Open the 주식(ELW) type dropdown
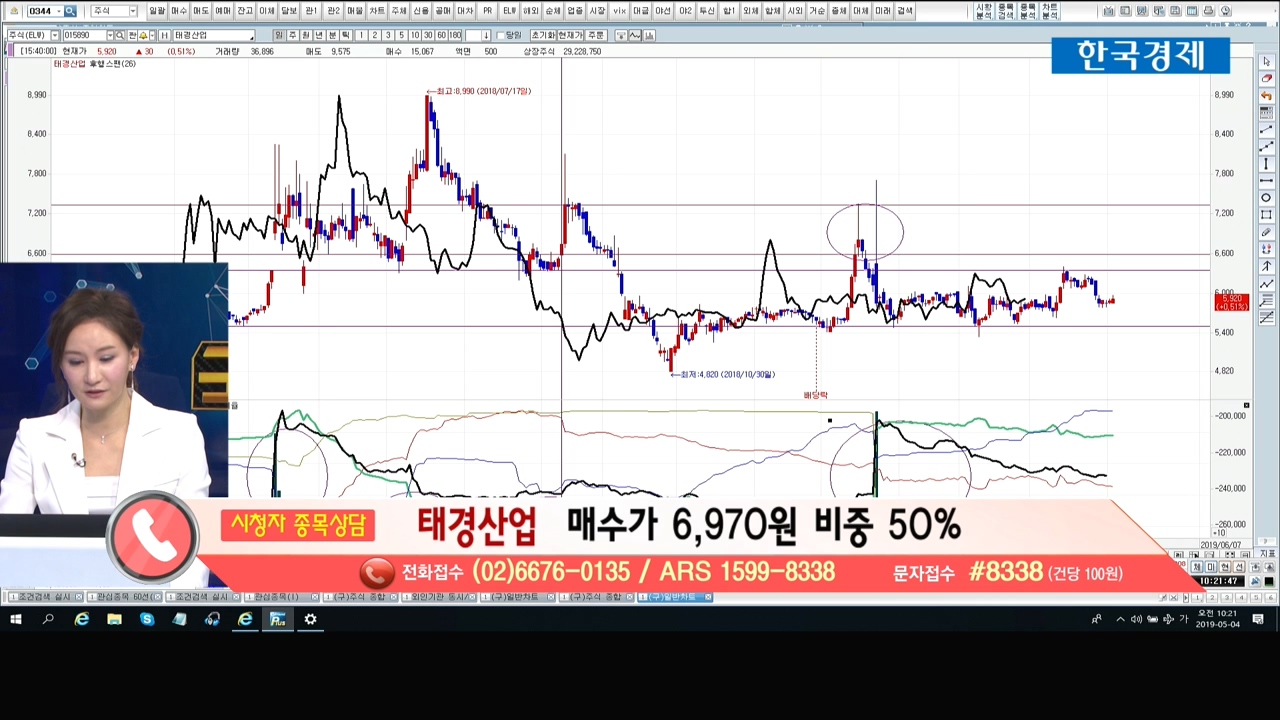1280x720 pixels. (54, 35)
